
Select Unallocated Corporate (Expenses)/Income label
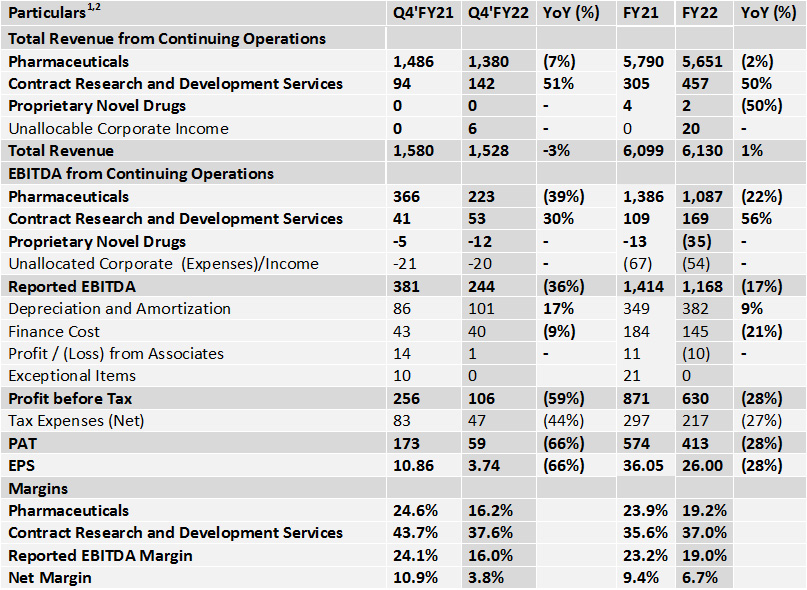(x=164, y=264)
